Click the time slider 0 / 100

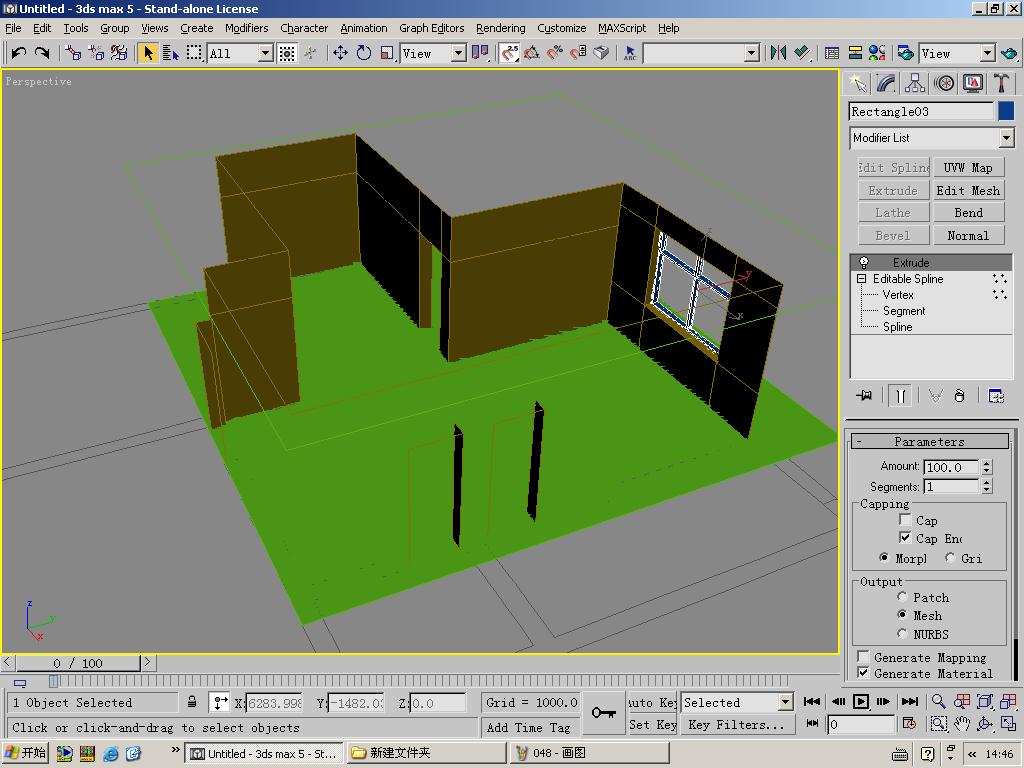coord(78,664)
